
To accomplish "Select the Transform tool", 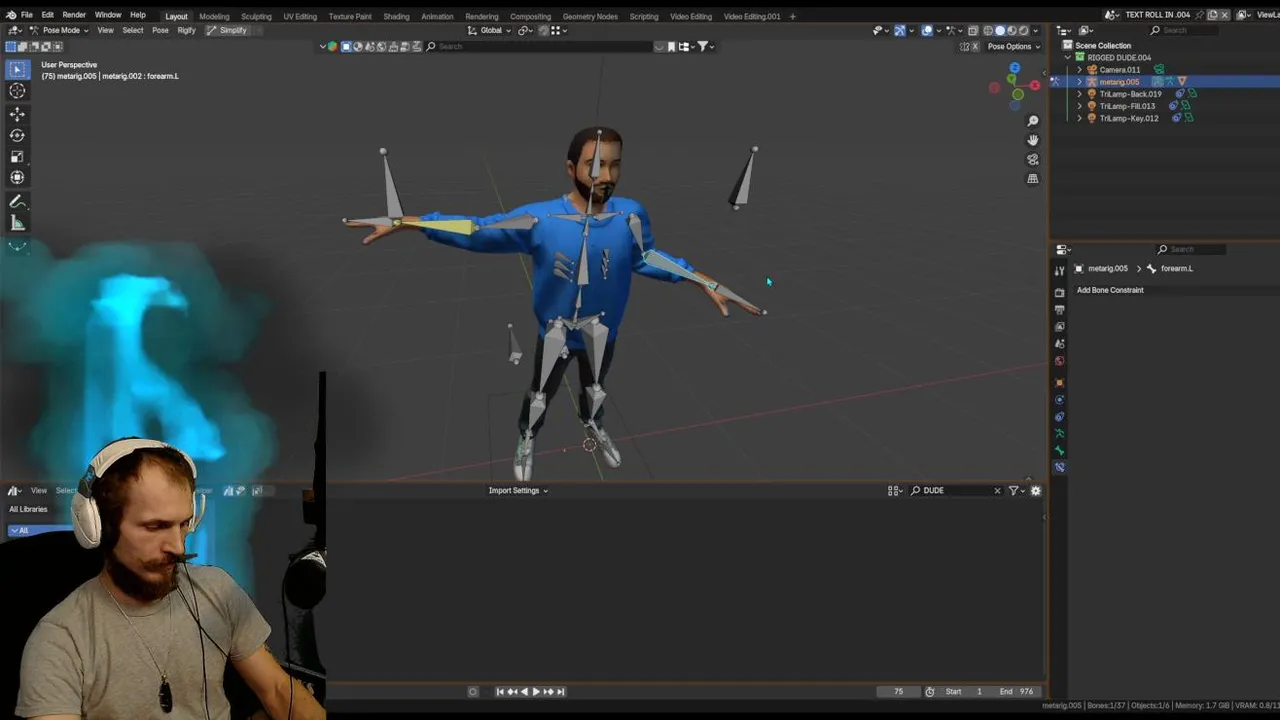I will 17,178.
